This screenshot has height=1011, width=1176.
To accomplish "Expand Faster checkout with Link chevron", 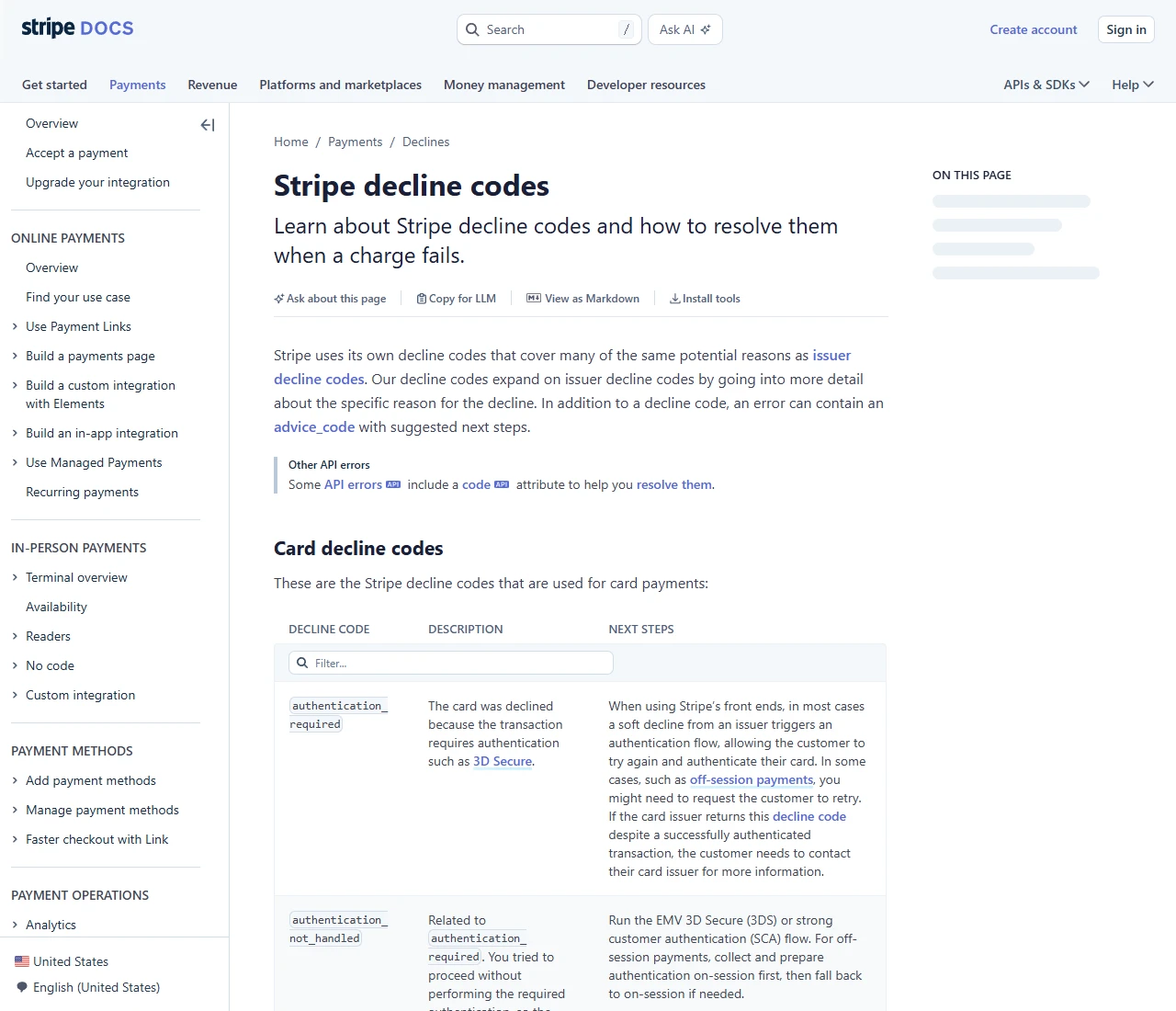I will 15,839.
